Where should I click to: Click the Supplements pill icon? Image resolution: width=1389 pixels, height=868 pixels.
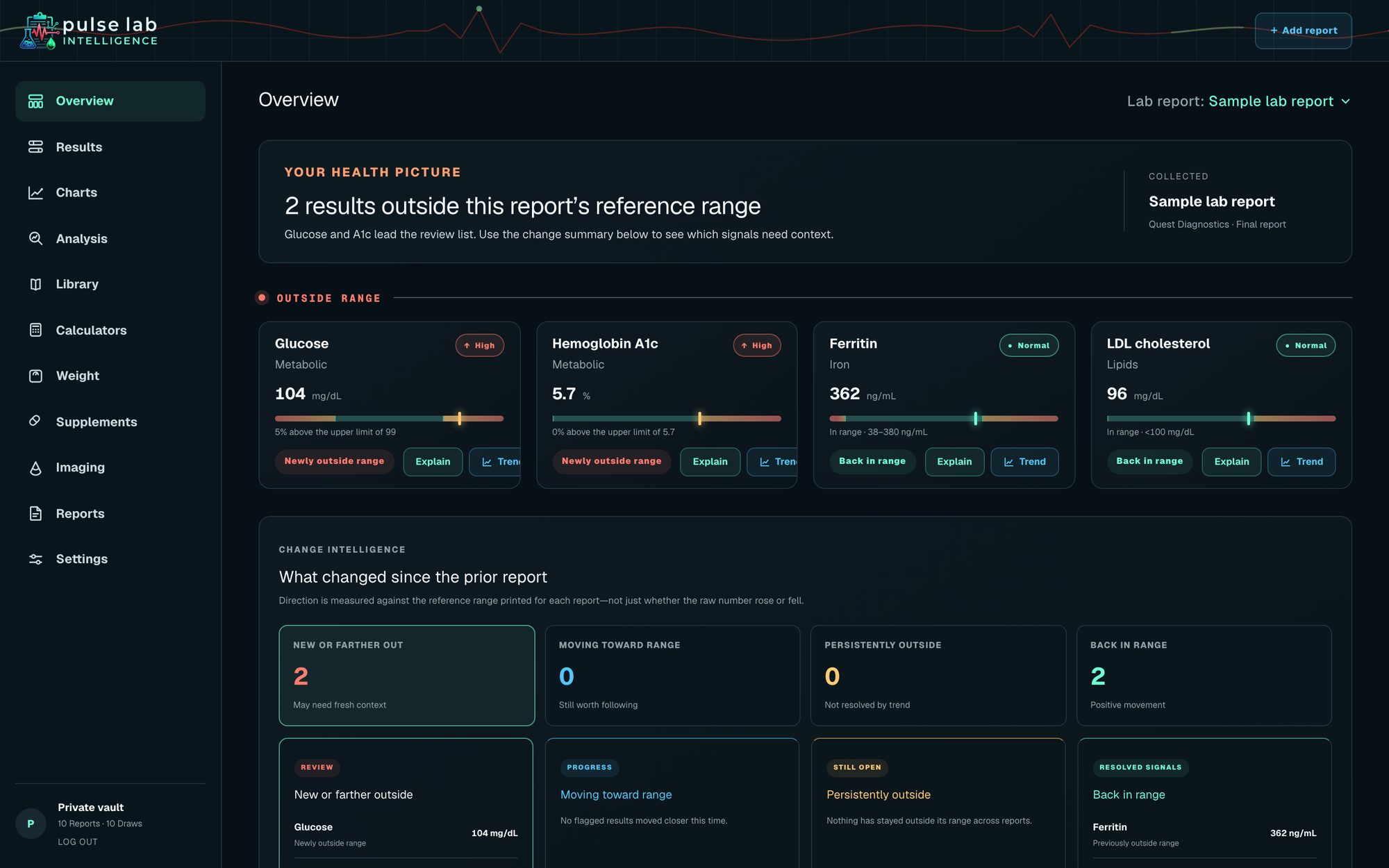tap(35, 422)
